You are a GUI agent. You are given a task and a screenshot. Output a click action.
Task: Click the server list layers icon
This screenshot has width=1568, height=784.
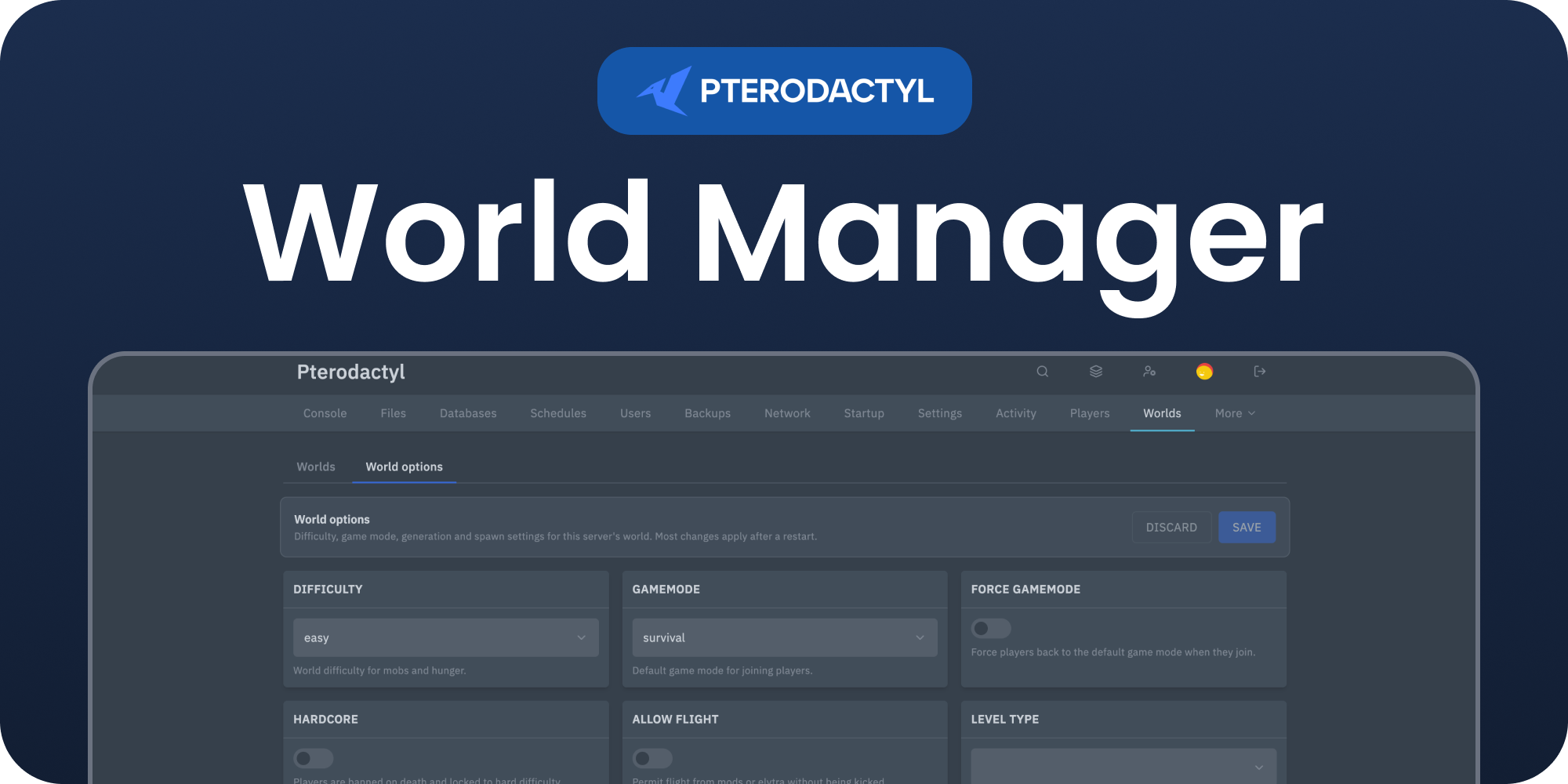click(1096, 372)
